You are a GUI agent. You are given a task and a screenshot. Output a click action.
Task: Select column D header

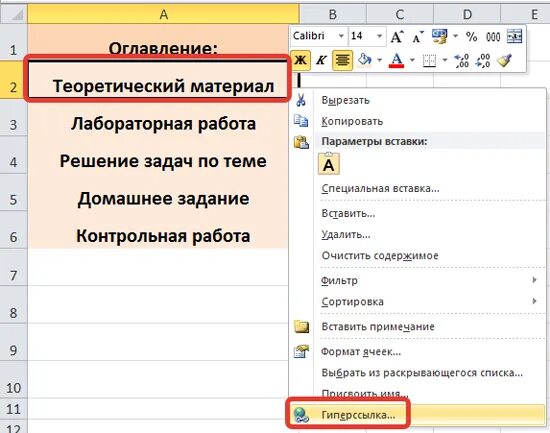click(x=467, y=15)
